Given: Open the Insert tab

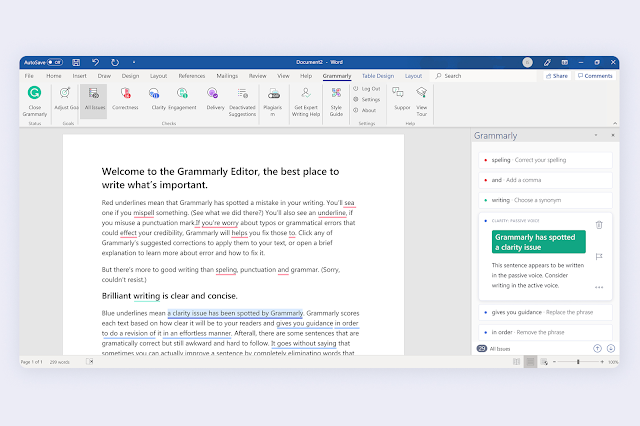Looking at the screenshot, I should pyautogui.click(x=80, y=76).
